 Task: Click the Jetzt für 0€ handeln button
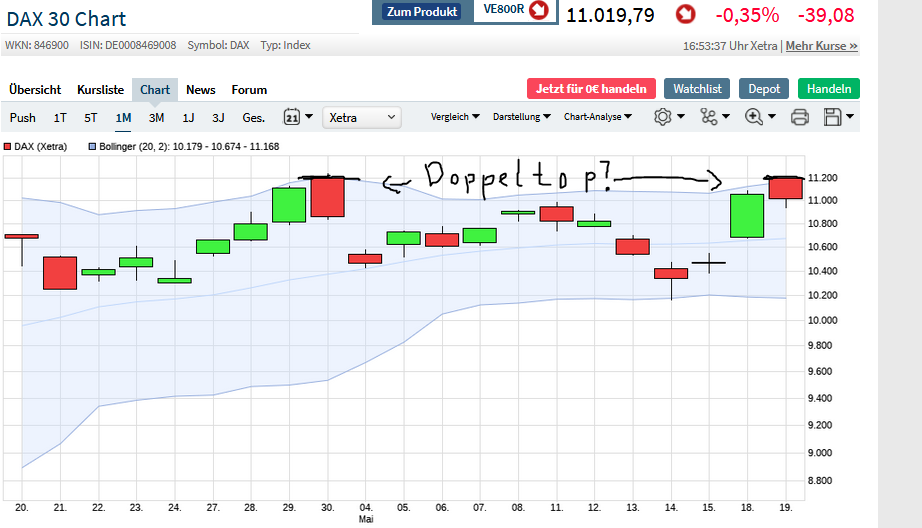(591, 89)
